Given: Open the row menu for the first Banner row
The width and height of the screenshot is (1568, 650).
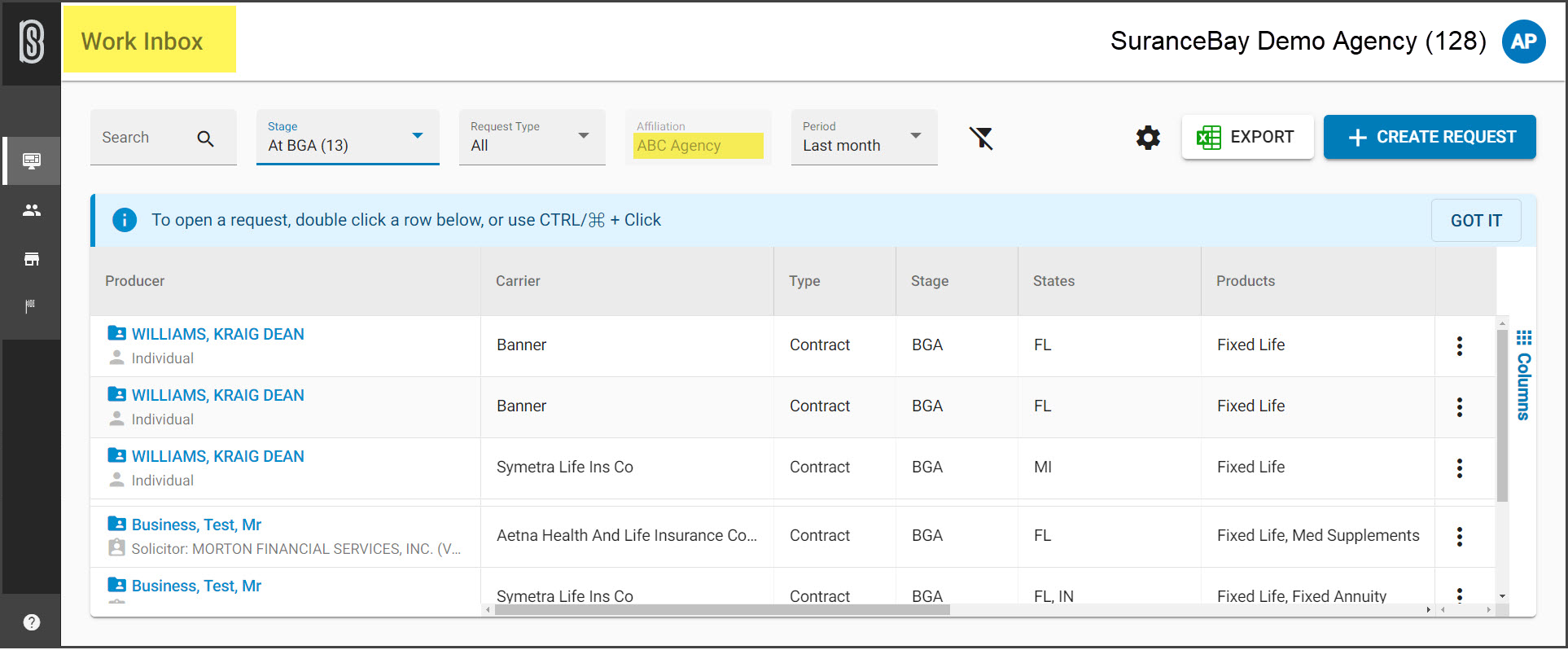Looking at the screenshot, I should point(1460,346).
